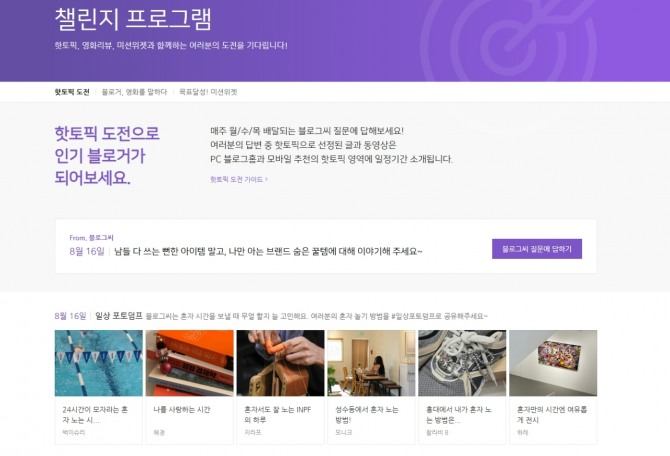Open the 블로그씨 question about 숨은 꿀템
The width and height of the screenshot is (670, 456).
pyautogui.click(x=268, y=251)
